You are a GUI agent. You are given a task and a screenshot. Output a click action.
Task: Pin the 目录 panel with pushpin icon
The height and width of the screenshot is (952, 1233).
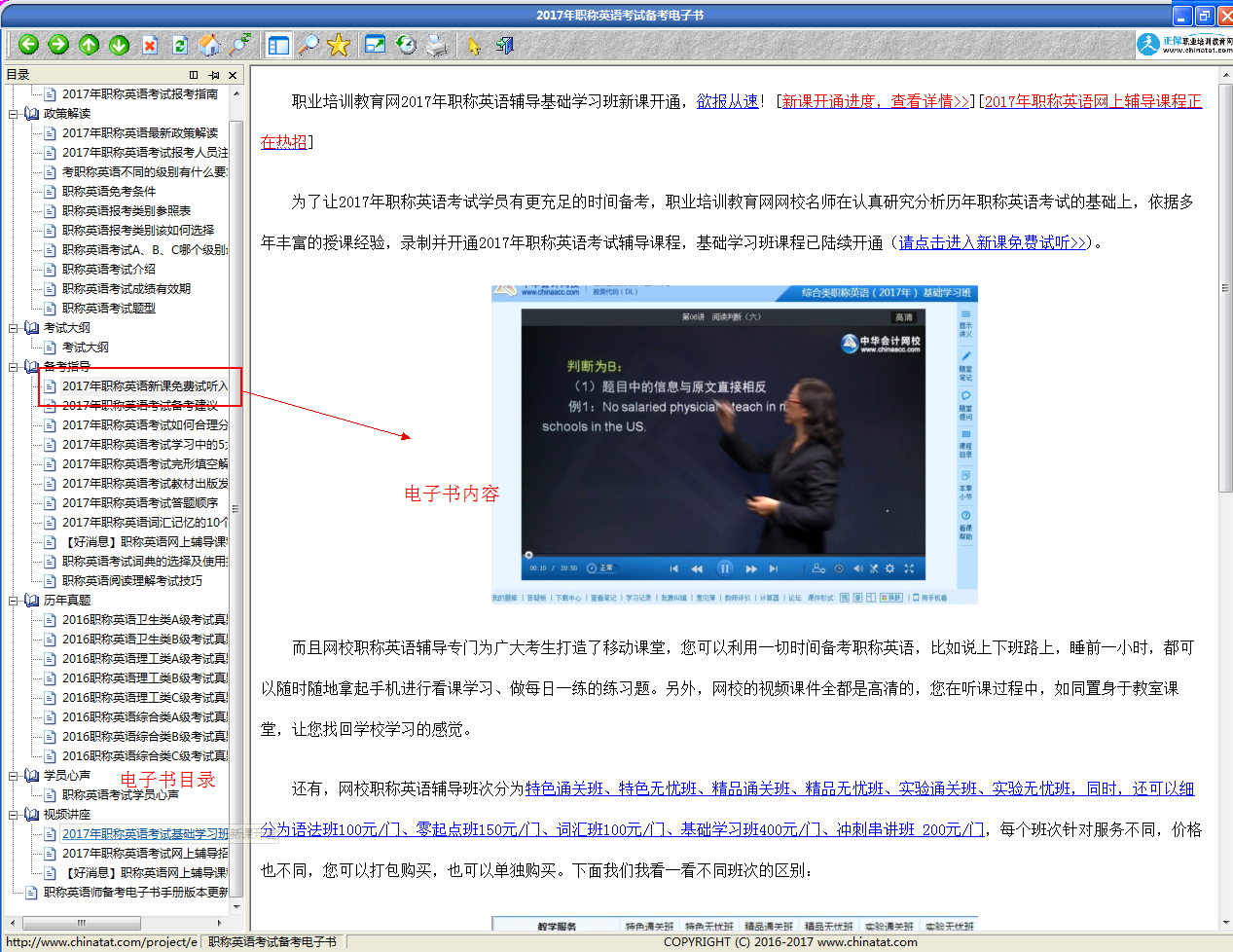coord(213,75)
